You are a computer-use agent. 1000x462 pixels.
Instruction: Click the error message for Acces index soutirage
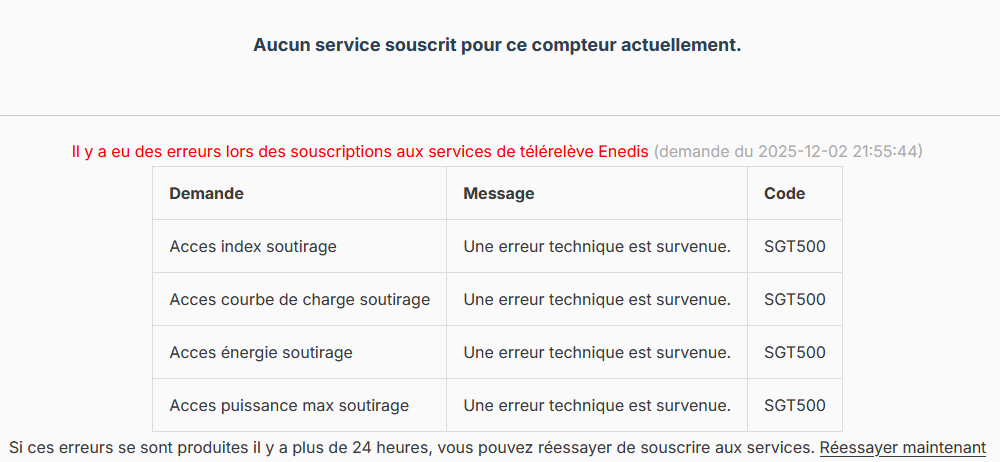click(x=597, y=247)
